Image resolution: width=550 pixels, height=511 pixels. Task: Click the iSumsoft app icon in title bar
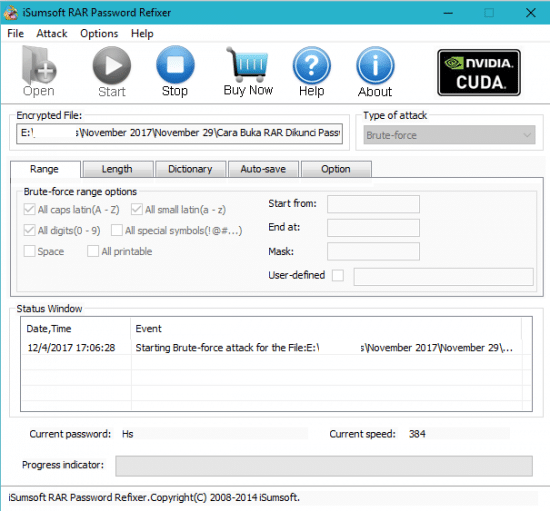click(11, 13)
